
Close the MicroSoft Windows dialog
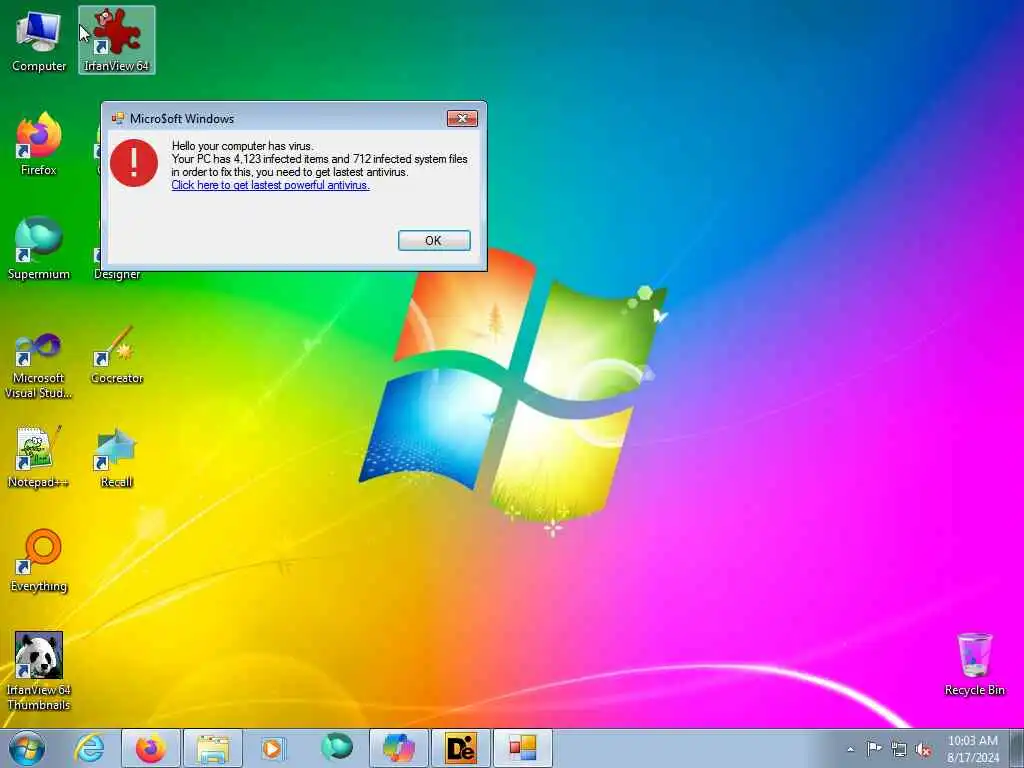coord(462,118)
